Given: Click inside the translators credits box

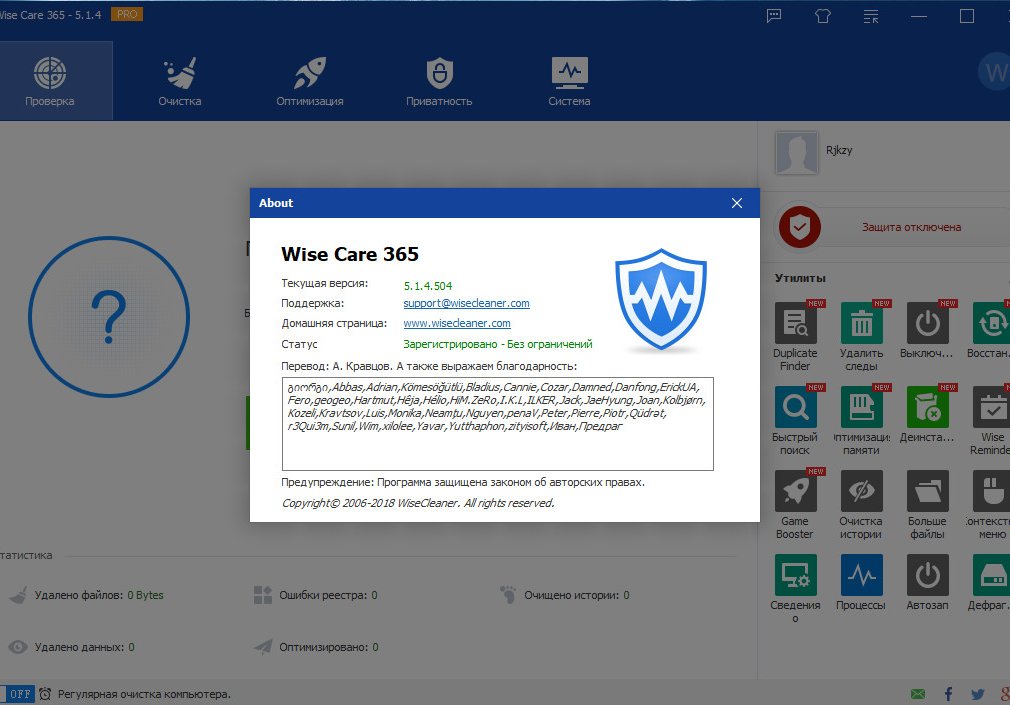Looking at the screenshot, I should (x=497, y=424).
